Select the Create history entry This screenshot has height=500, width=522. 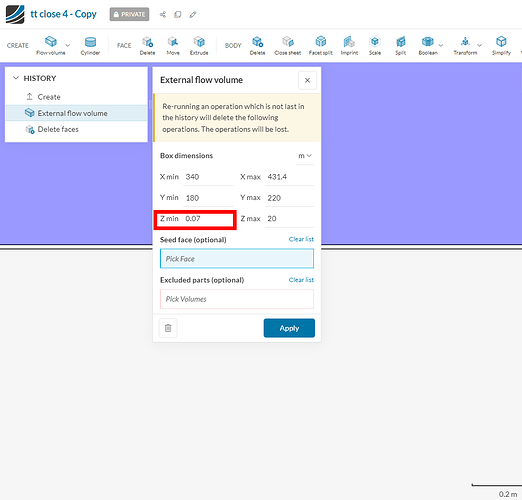point(49,97)
